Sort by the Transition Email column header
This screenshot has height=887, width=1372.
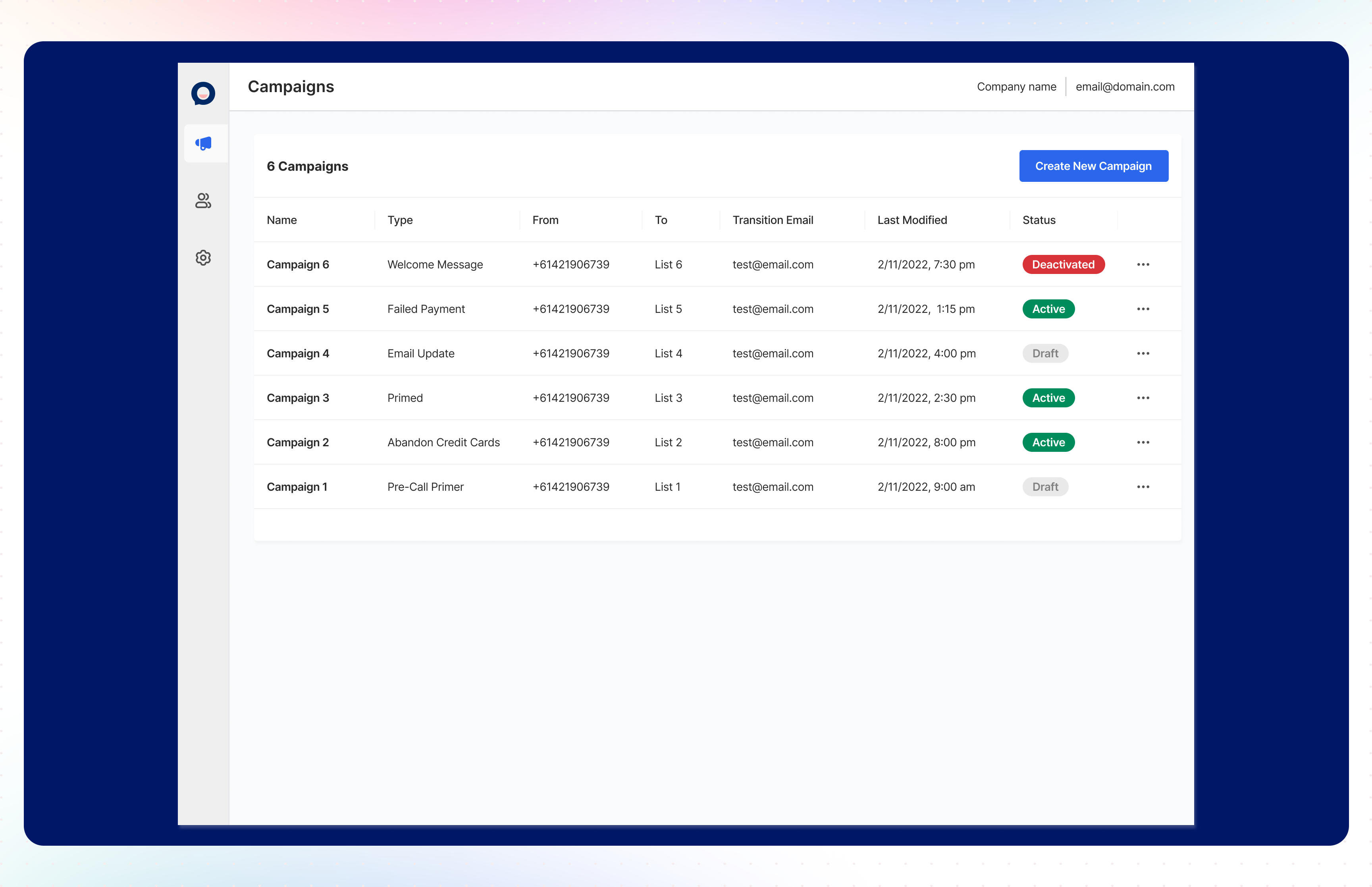(773, 220)
